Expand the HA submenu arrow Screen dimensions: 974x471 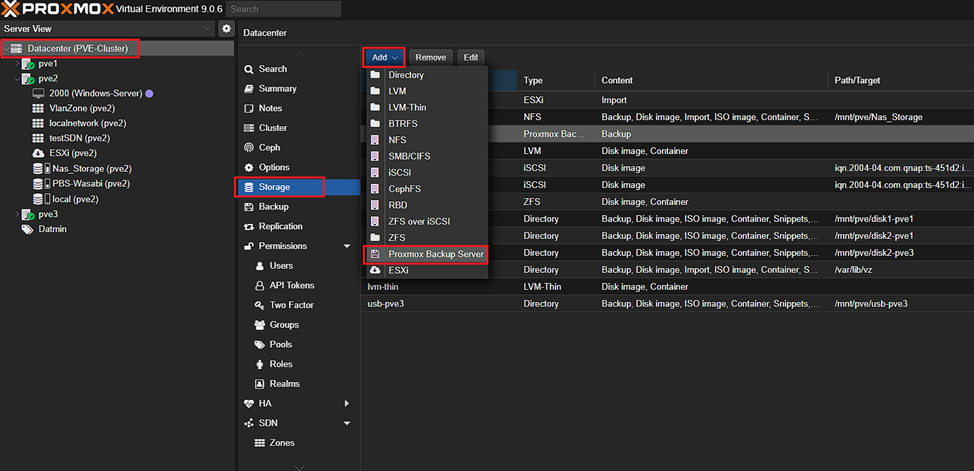click(x=347, y=403)
